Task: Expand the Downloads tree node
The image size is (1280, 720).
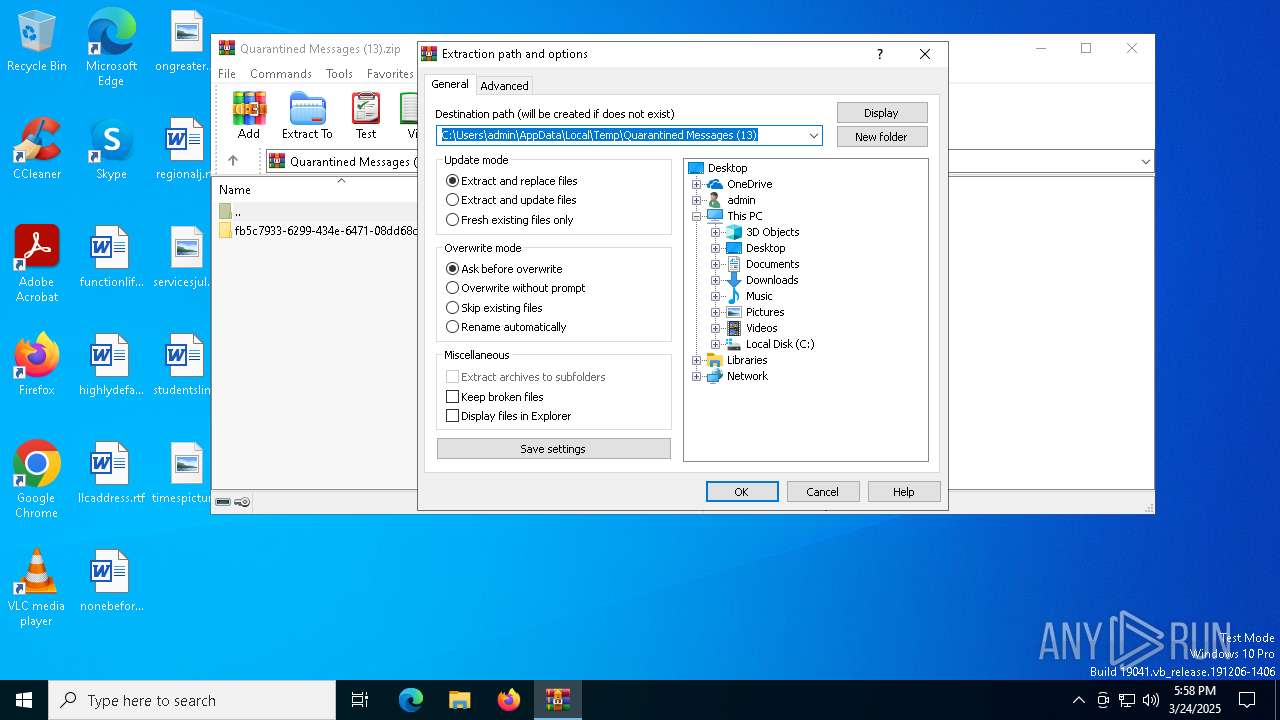Action: [x=716, y=280]
